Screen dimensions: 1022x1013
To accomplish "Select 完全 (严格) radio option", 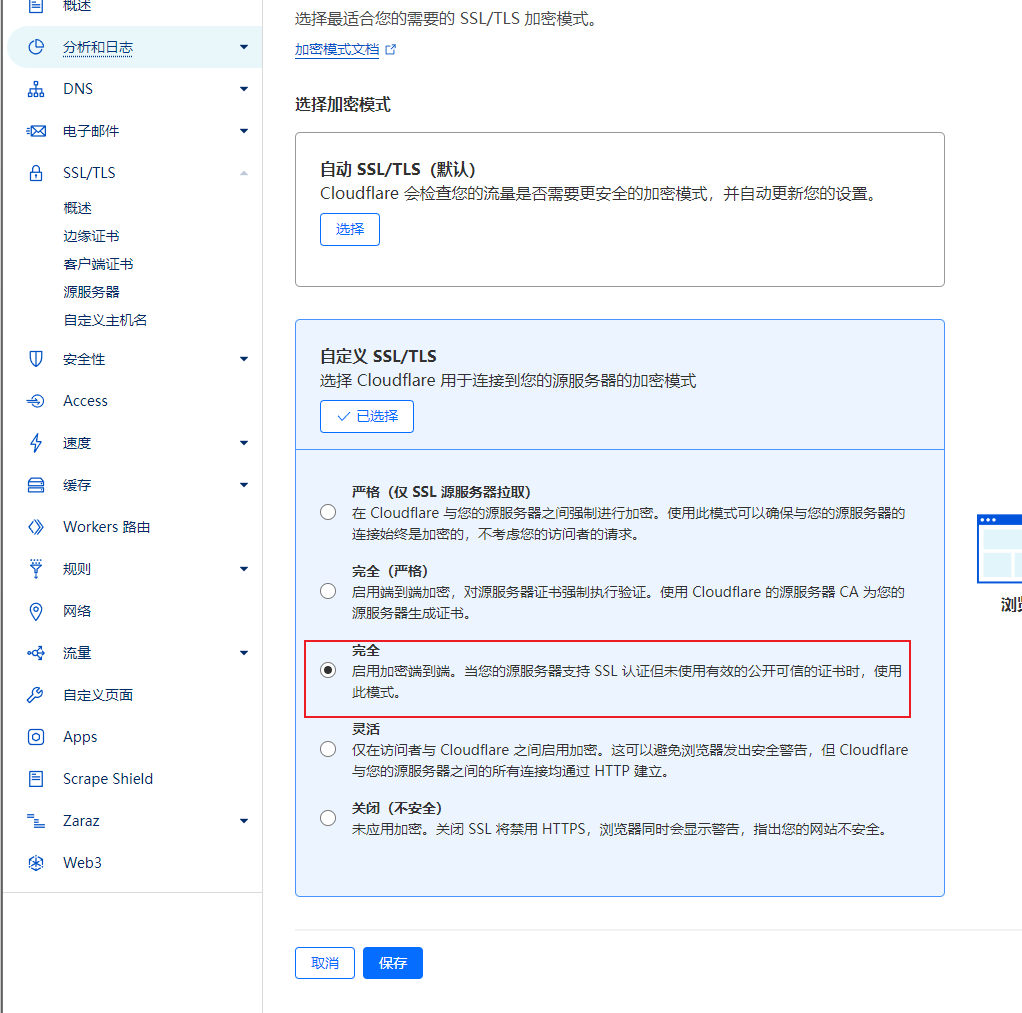I will pyautogui.click(x=328, y=591).
